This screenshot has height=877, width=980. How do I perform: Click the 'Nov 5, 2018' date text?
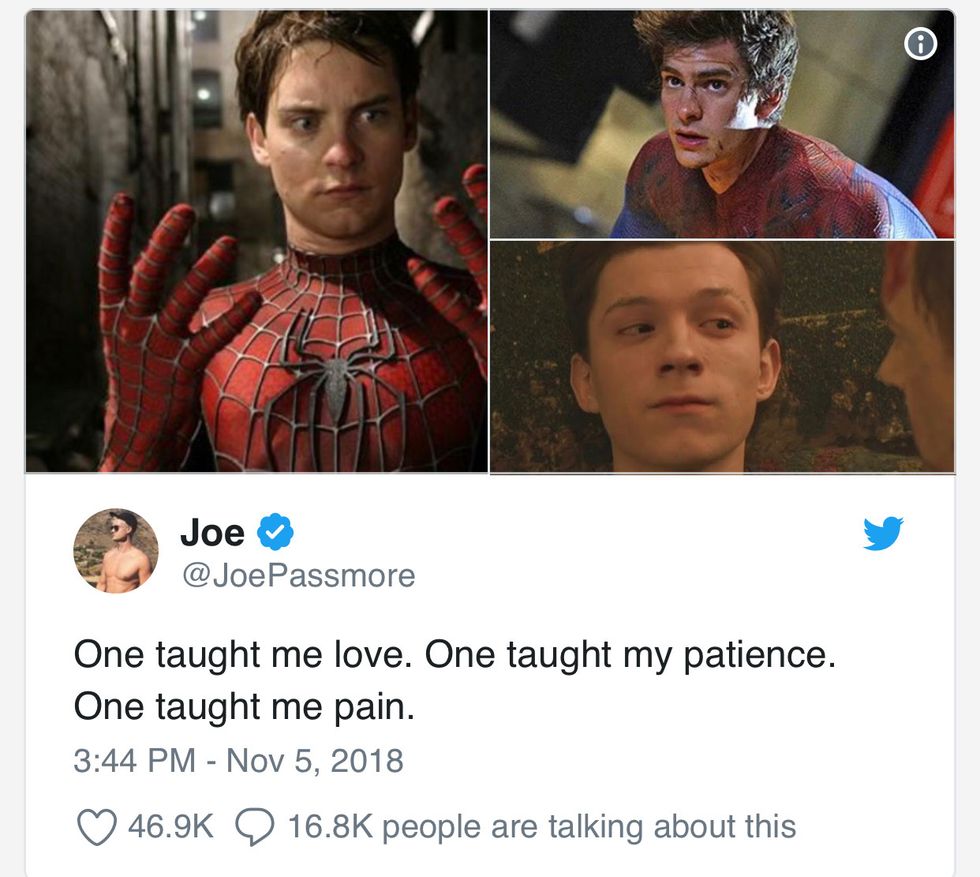314,761
